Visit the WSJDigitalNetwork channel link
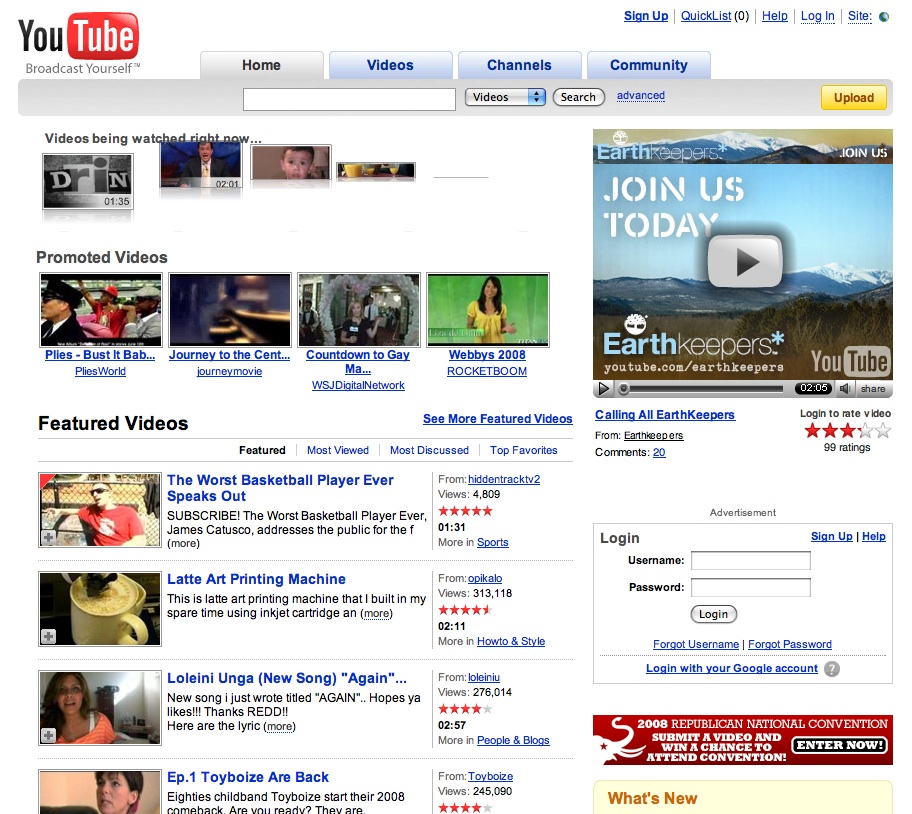 [358, 385]
